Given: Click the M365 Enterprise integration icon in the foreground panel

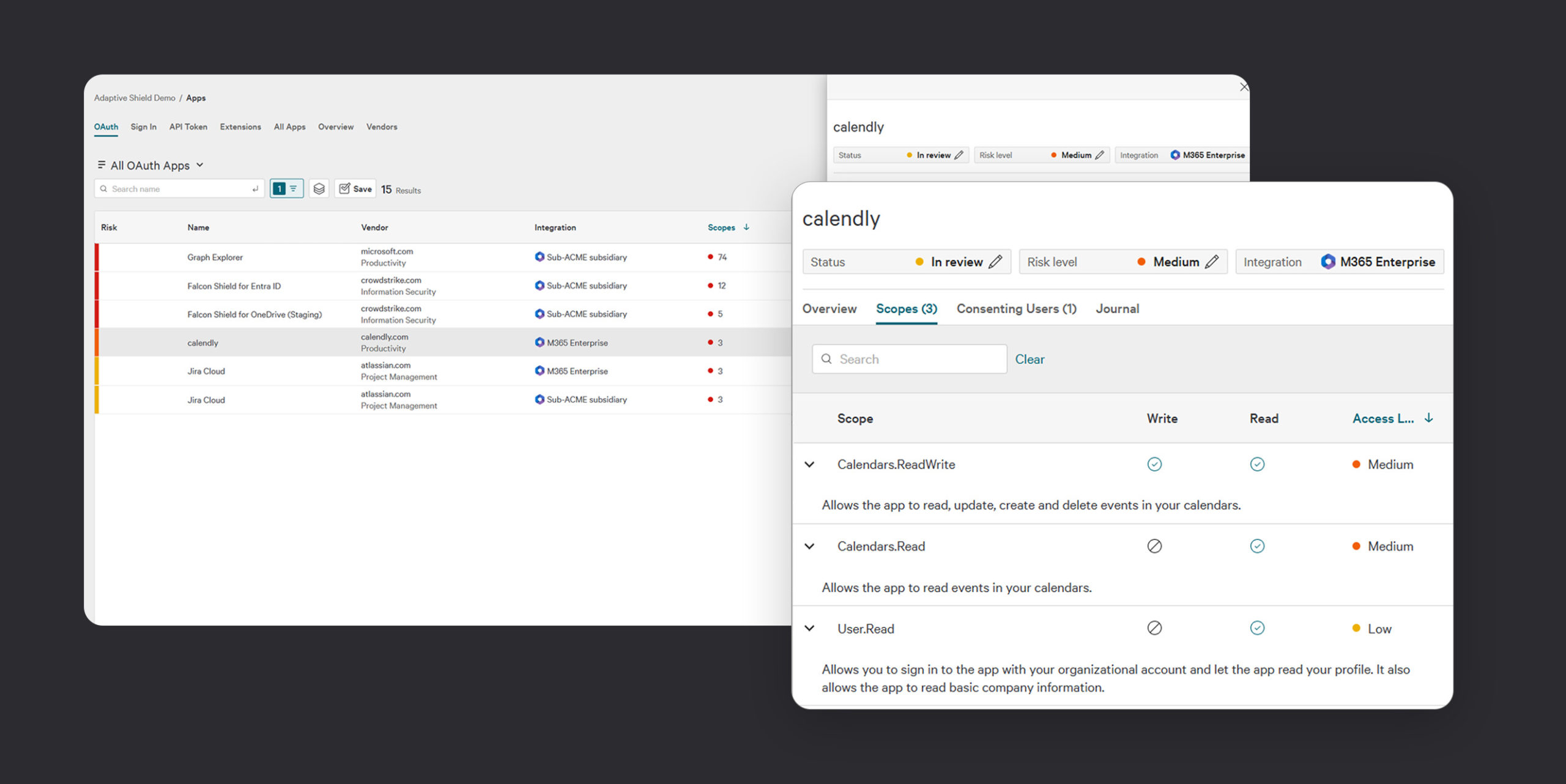Looking at the screenshot, I should pos(1327,262).
